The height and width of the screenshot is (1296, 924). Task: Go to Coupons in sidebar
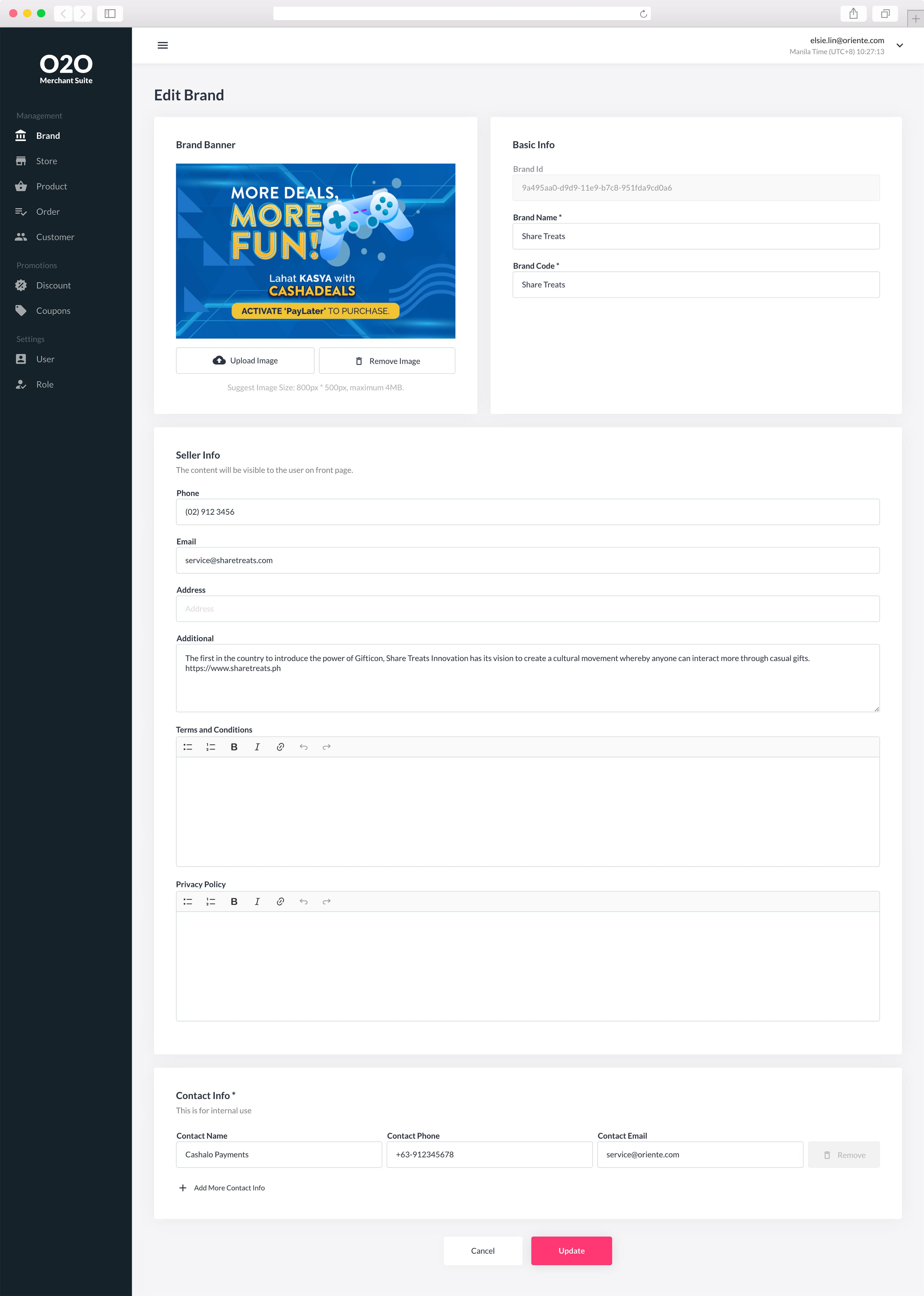click(53, 311)
